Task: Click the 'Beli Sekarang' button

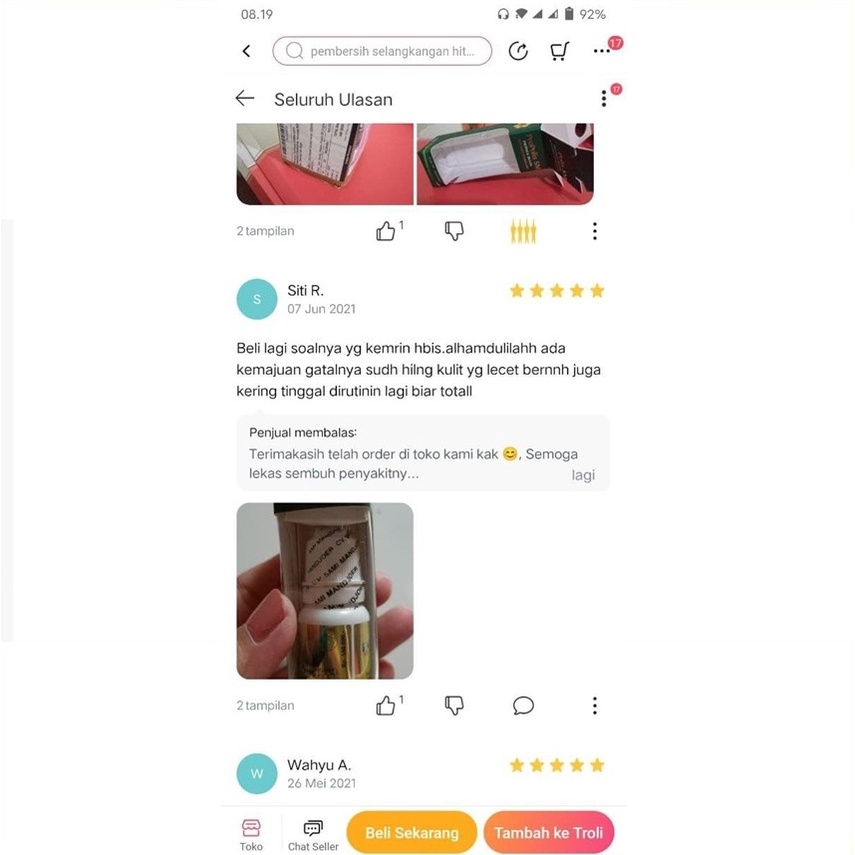Action: tap(412, 833)
